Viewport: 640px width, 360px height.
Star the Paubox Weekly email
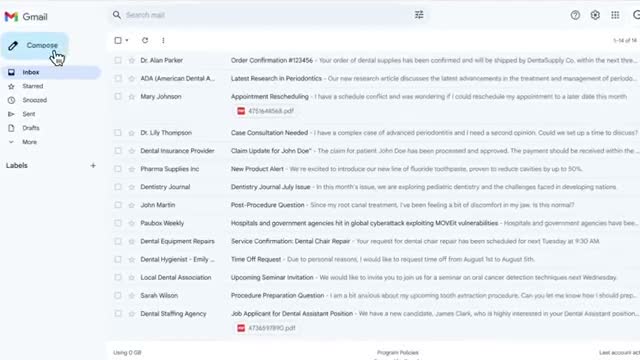131,223
